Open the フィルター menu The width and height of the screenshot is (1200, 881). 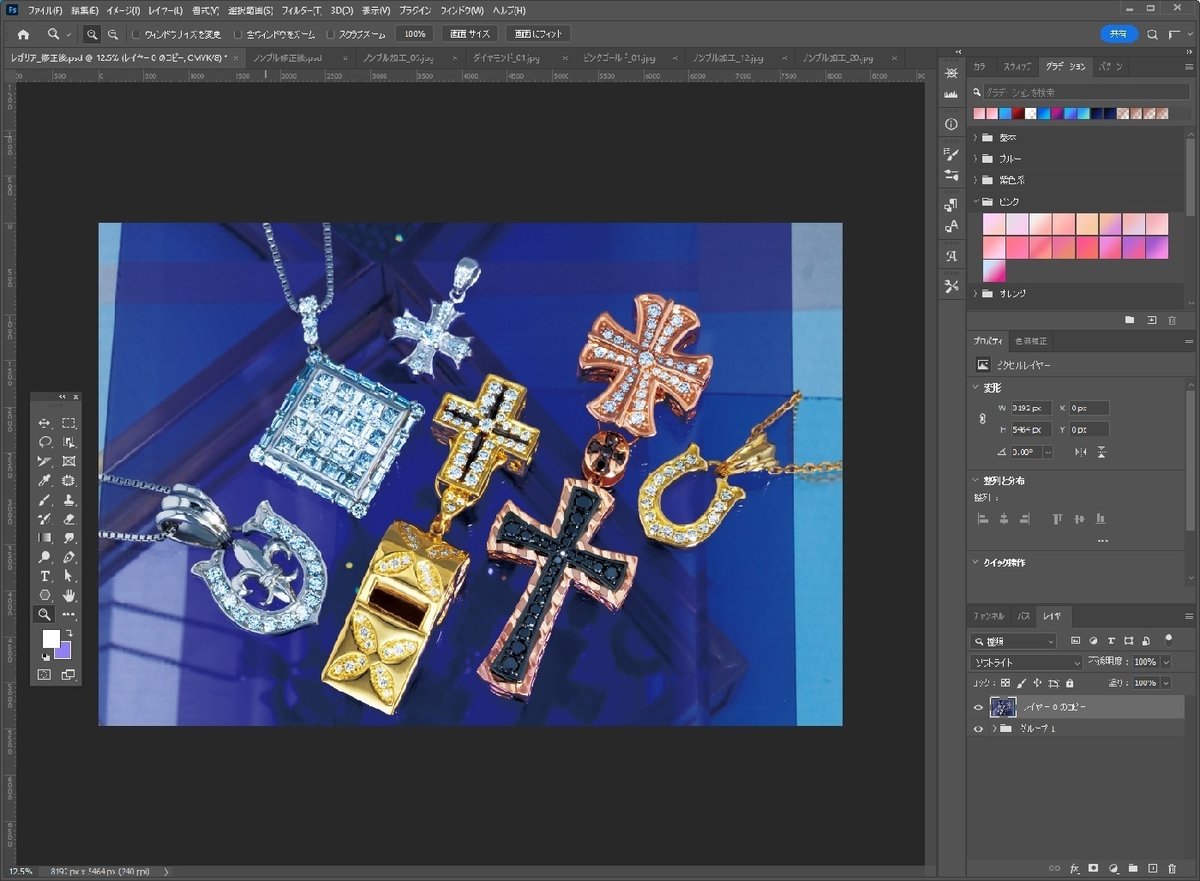point(301,10)
